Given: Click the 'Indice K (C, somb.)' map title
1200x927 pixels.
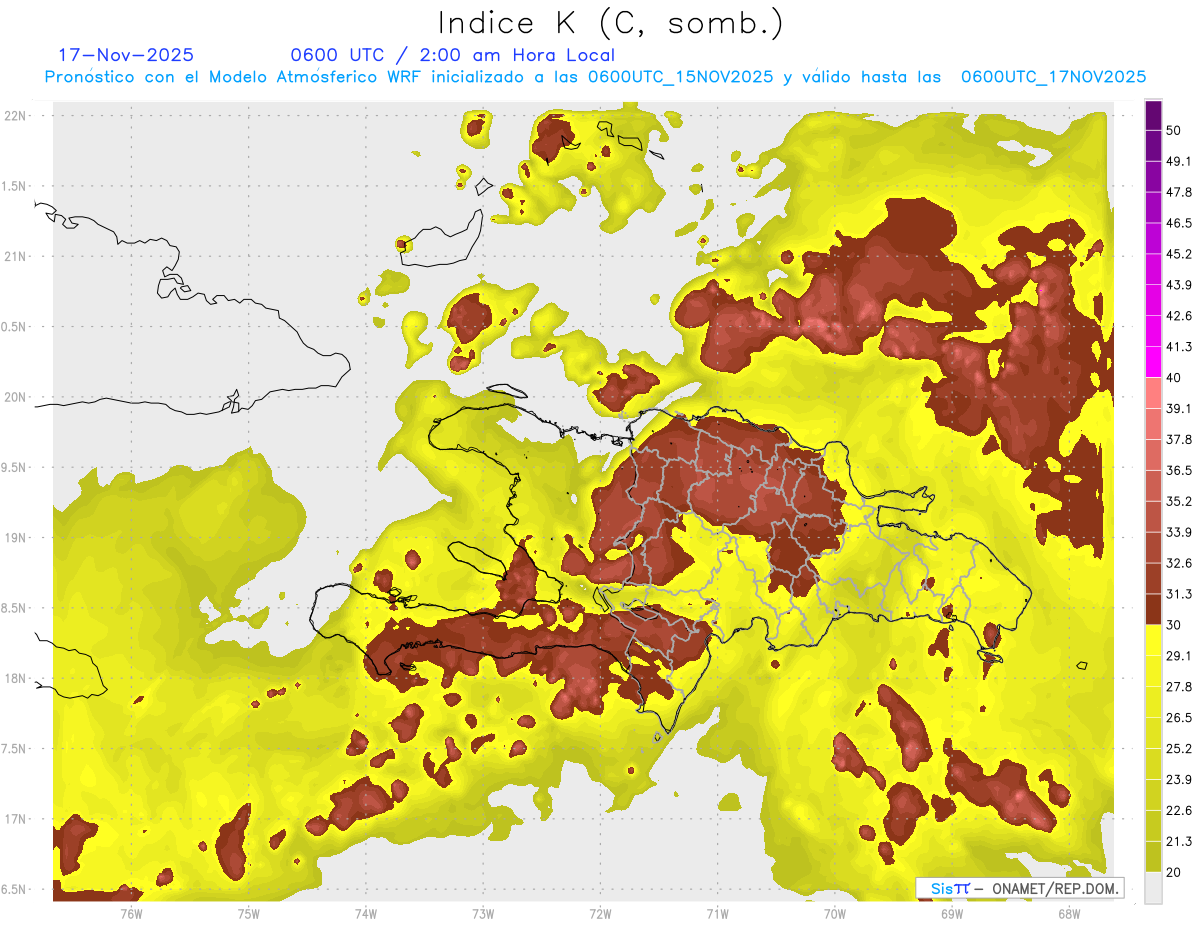Looking at the screenshot, I should (x=611, y=23).
